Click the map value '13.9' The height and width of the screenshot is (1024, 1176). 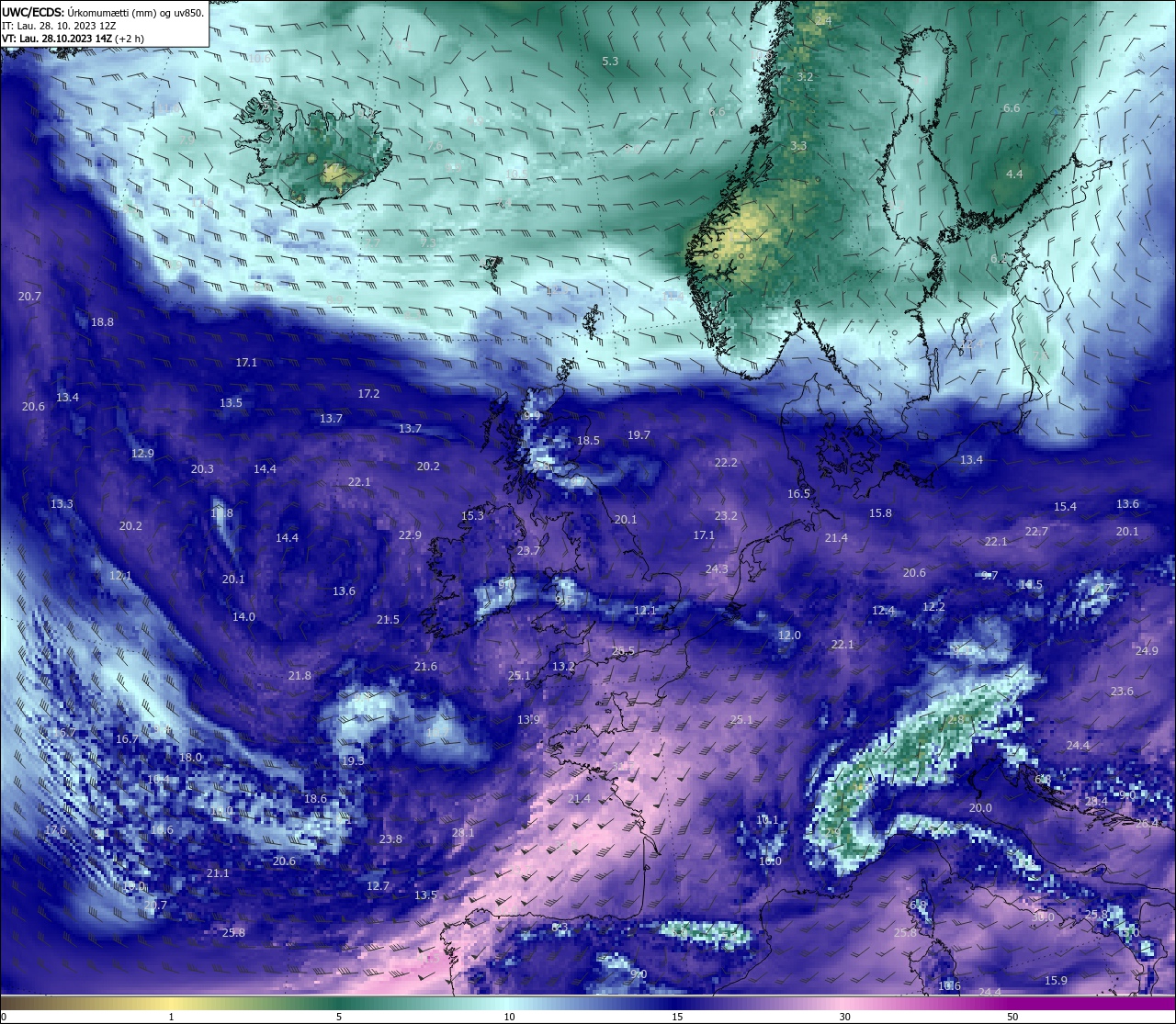pyautogui.click(x=528, y=720)
